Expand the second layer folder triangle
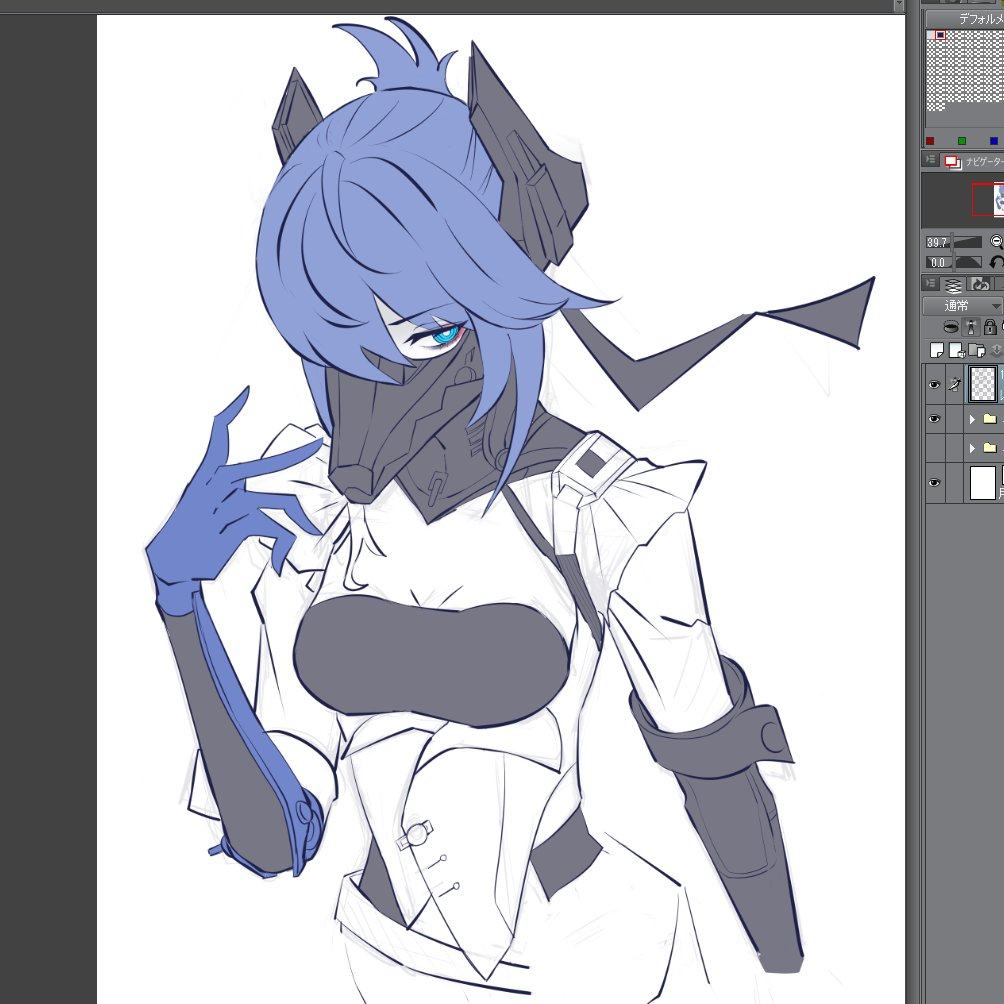1004x1004 pixels. [972, 448]
